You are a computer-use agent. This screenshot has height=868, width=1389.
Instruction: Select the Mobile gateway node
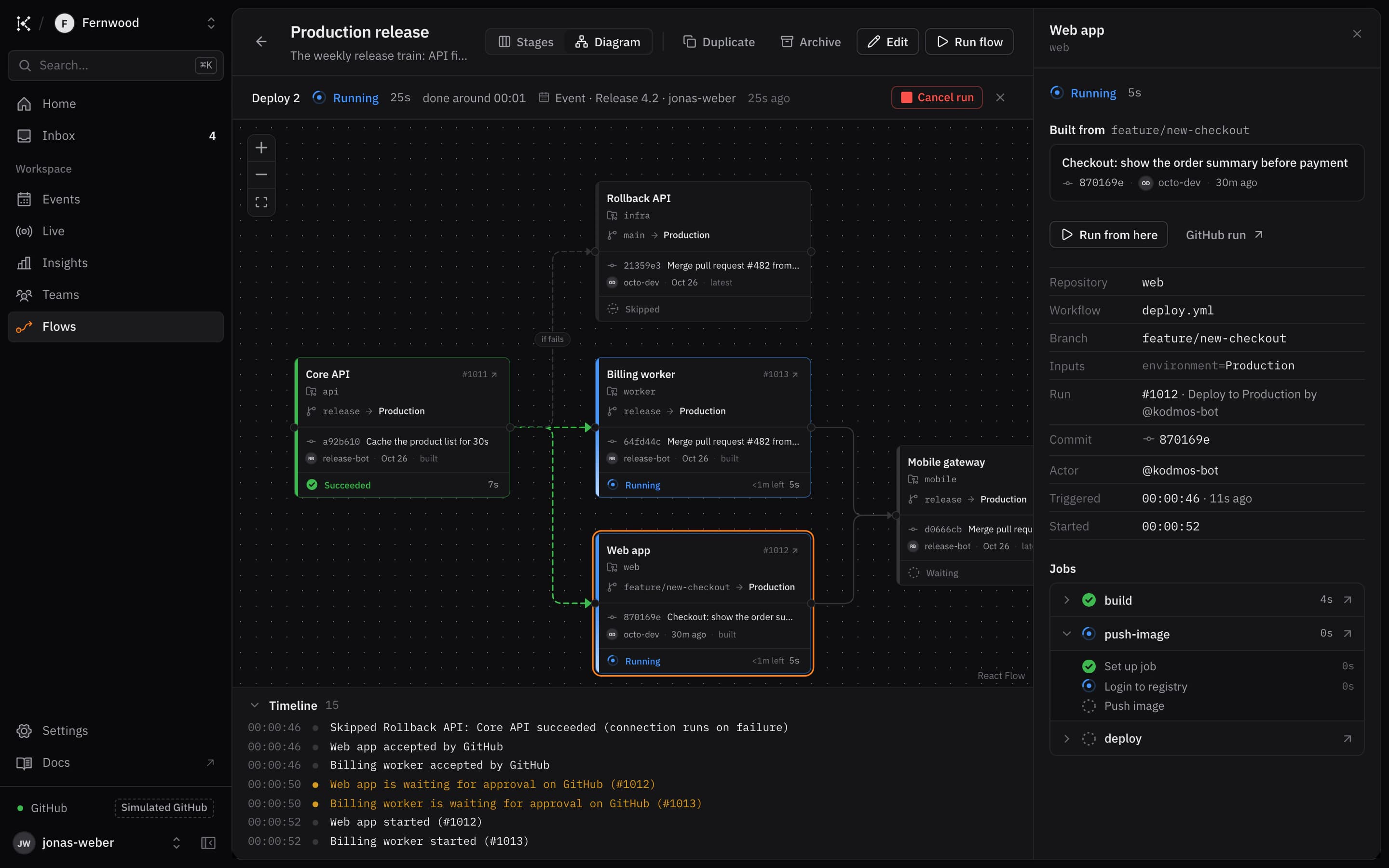[966, 515]
